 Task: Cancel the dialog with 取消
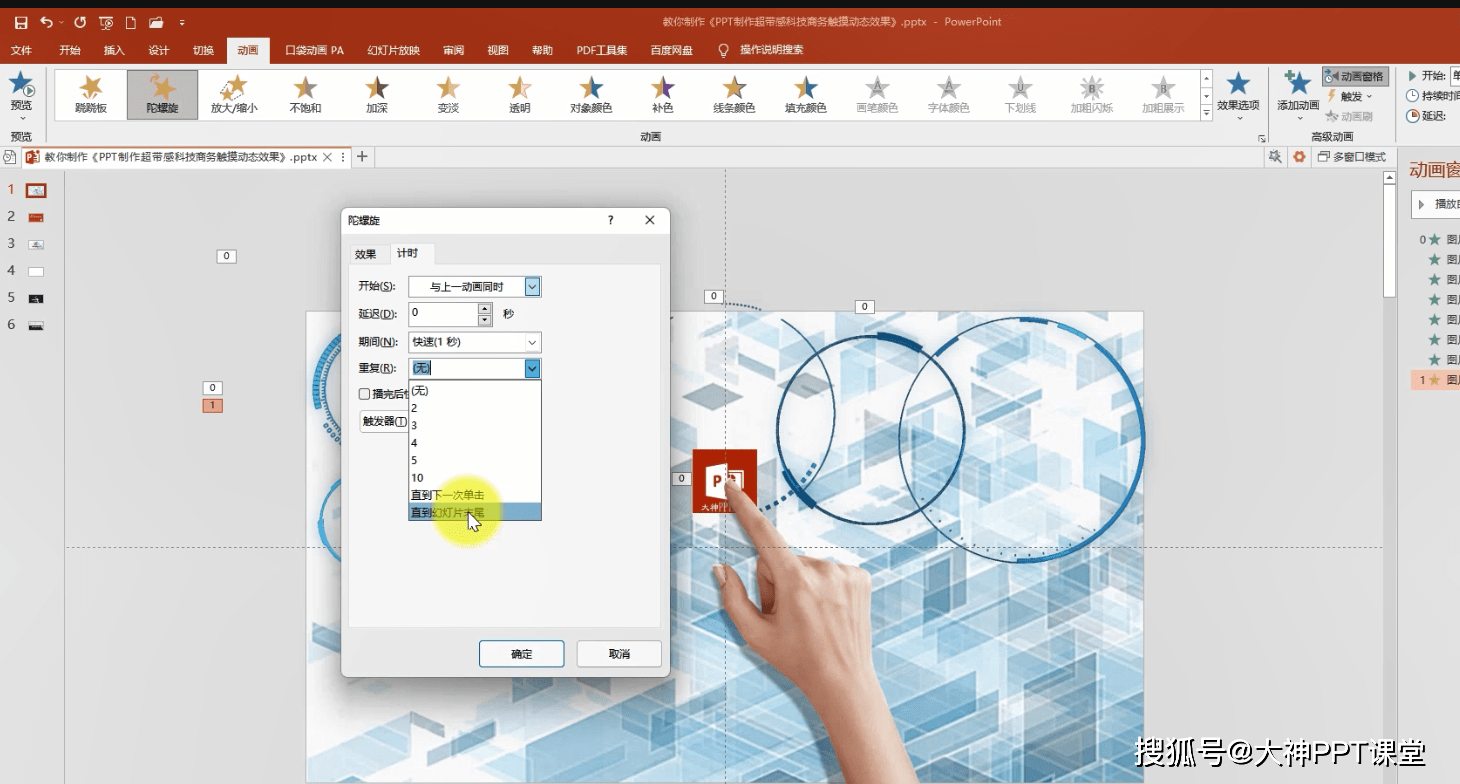coord(619,654)
